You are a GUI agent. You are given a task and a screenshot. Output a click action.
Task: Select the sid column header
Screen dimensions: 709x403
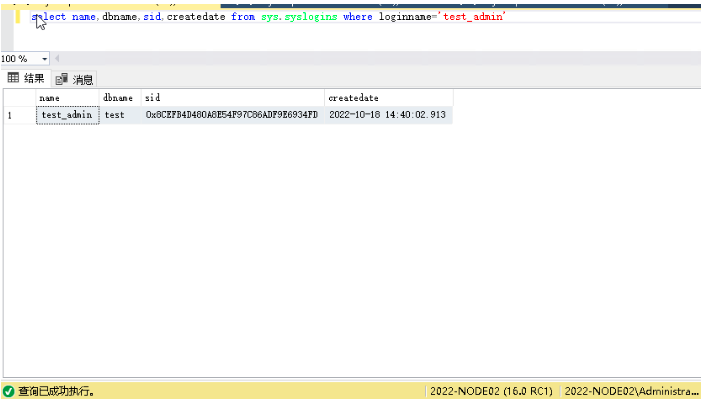point(232,98)
